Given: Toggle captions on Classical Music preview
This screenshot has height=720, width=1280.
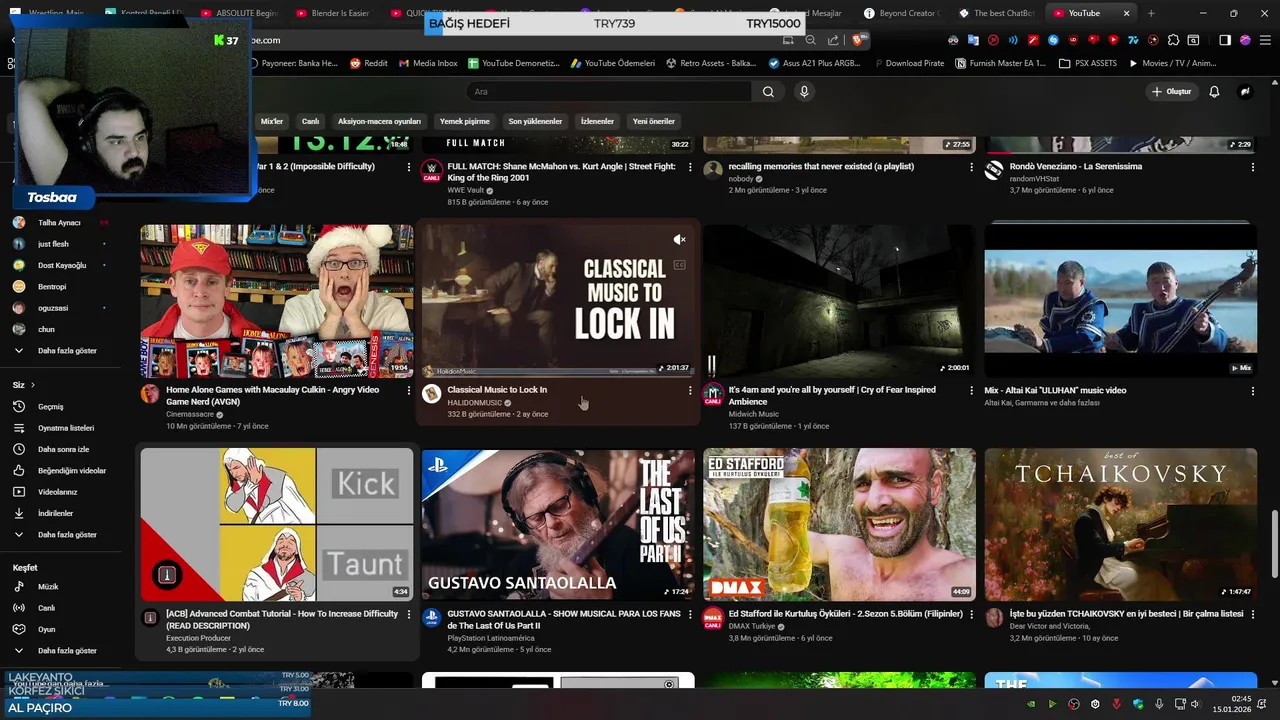Looking at the screenshot, I should coord(679,265).
